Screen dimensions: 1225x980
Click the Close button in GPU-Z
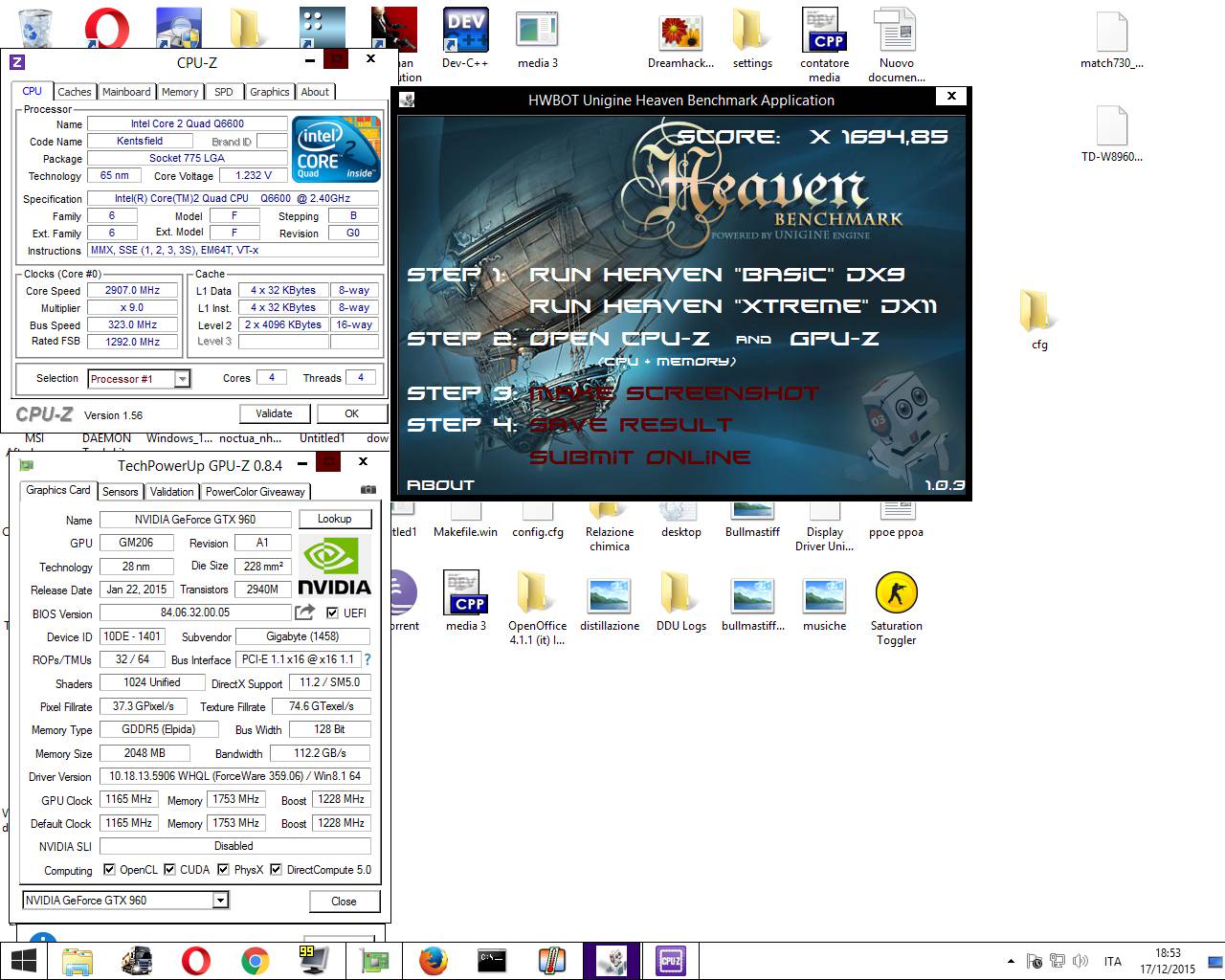coord(345,901)
